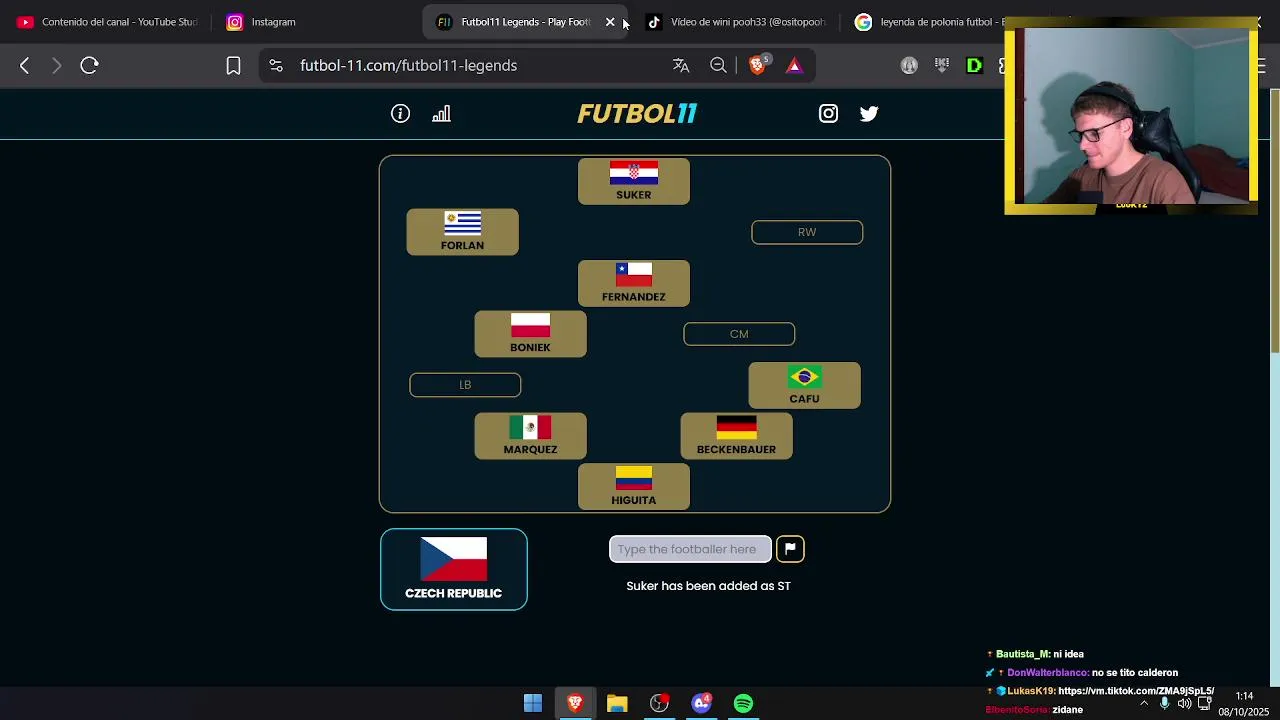Open File Explorer in taskbar
1280x720 pixels.
[617, 704]
